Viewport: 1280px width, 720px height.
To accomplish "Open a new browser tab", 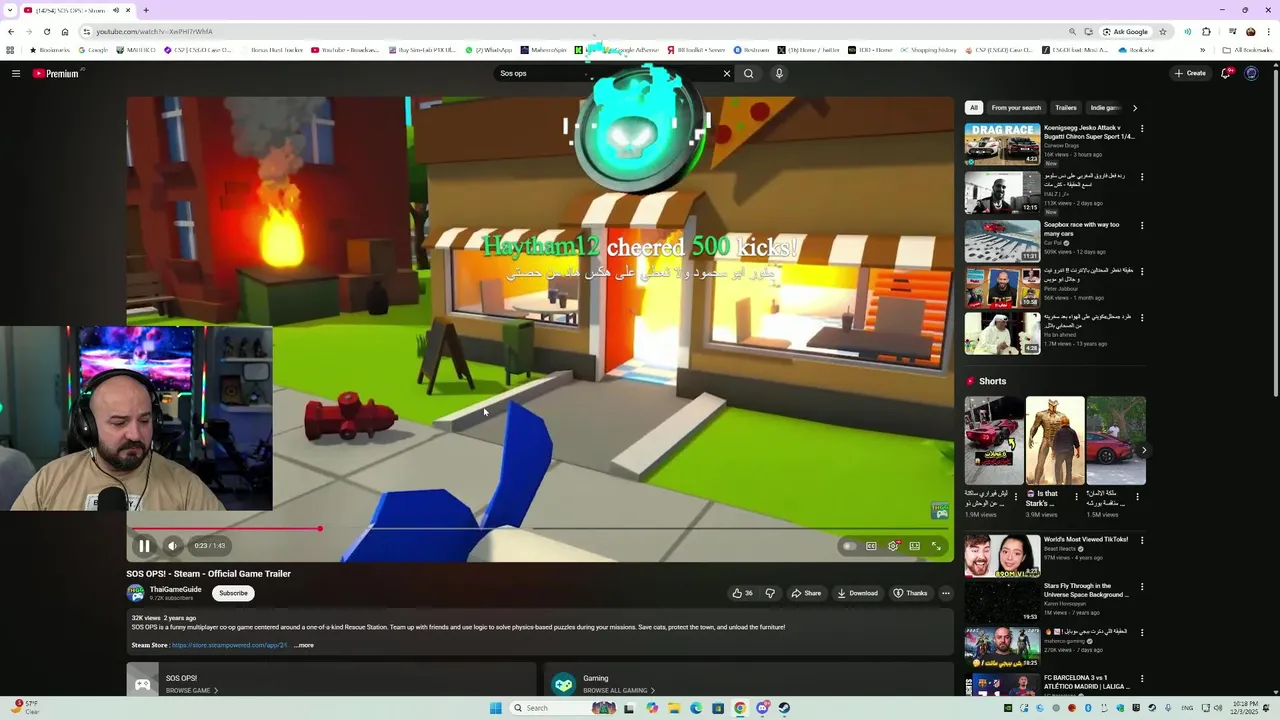I will [x=146, y=10].
